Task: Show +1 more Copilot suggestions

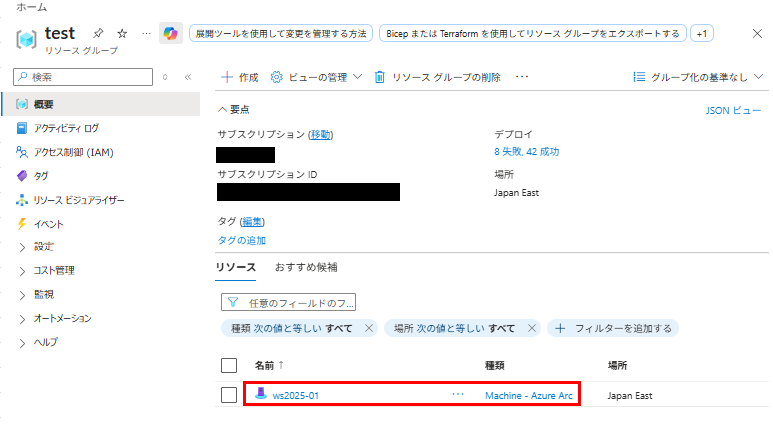Action: click(702, 34)
